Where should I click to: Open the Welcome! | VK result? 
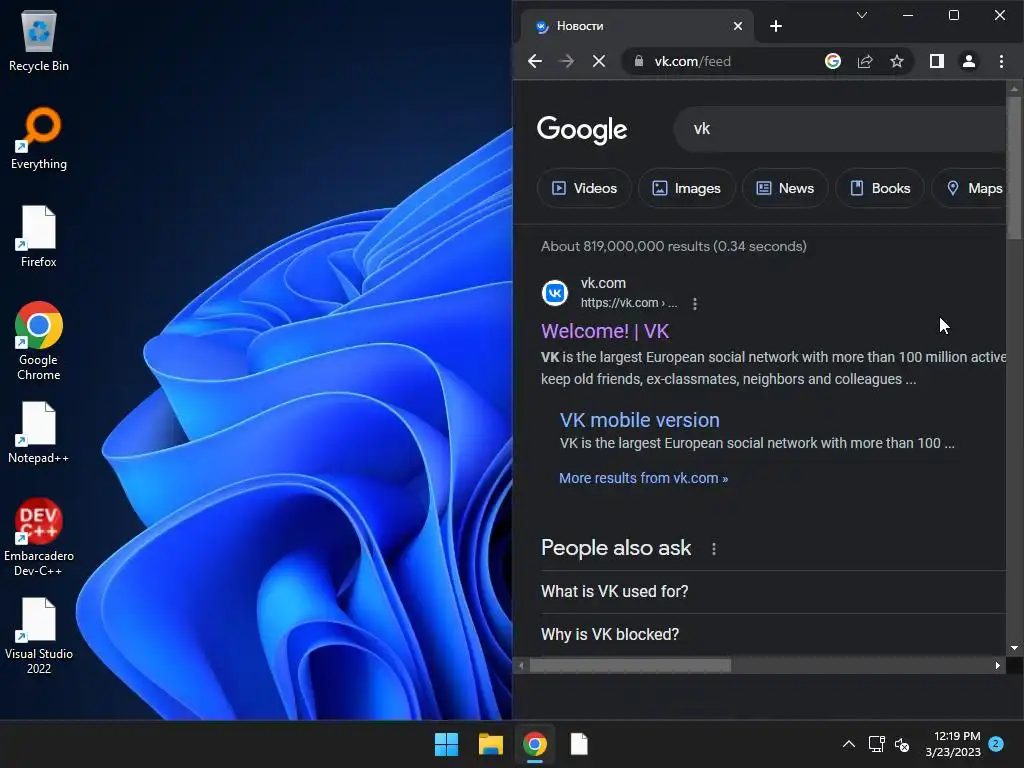(605, 331)
